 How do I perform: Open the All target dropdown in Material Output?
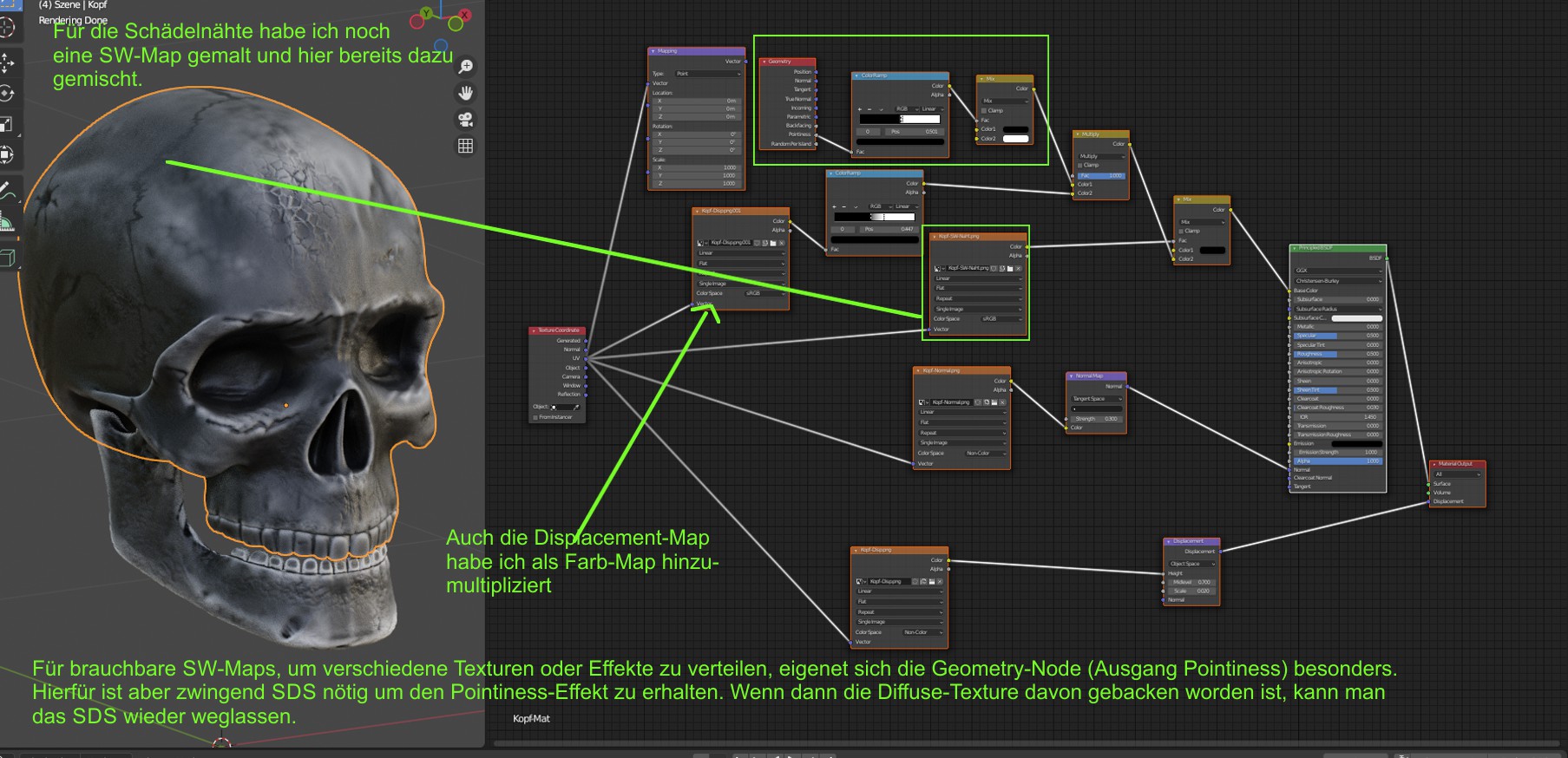(1457, 474)
